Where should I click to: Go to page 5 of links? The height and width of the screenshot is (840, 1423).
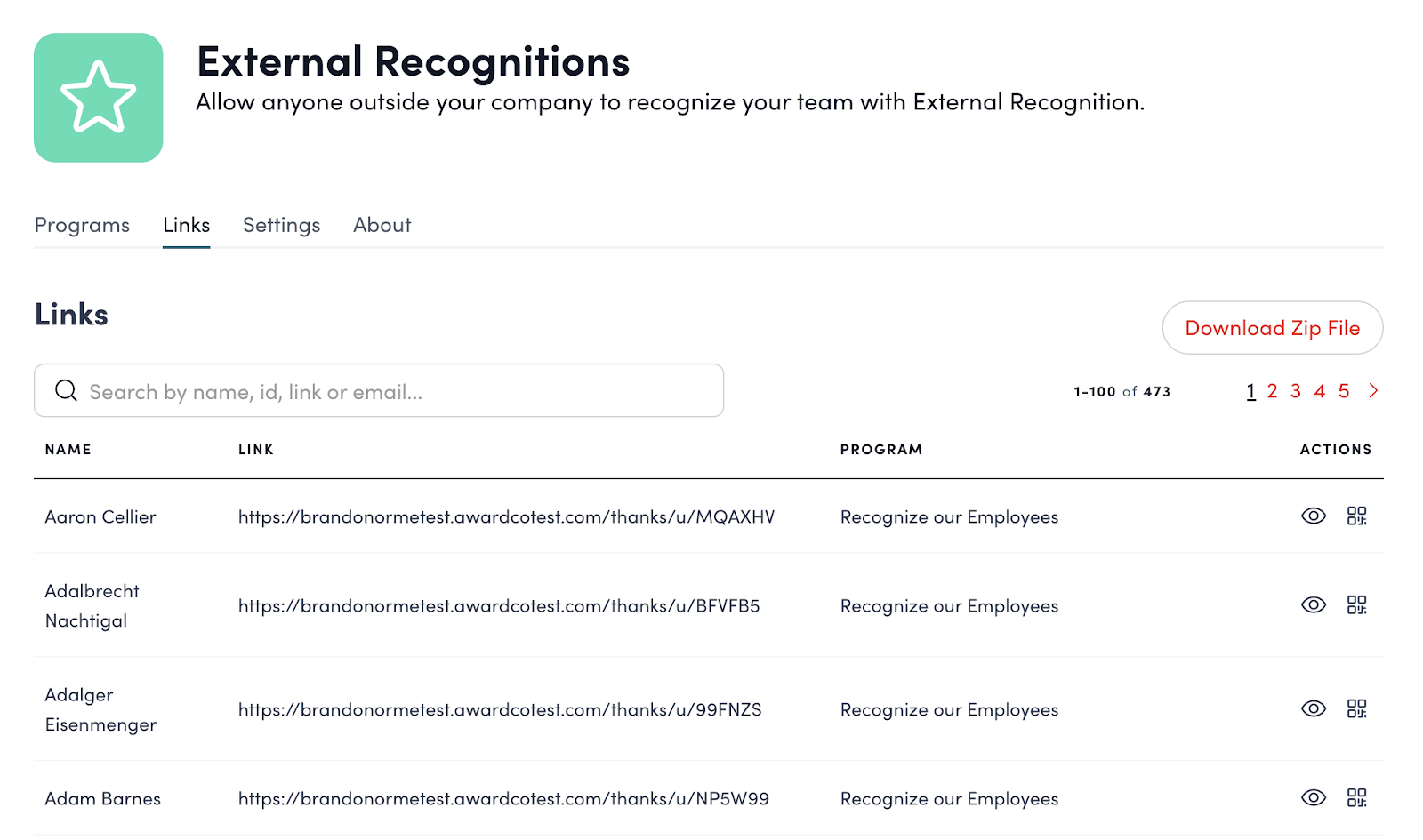[x=1344, y=392]
